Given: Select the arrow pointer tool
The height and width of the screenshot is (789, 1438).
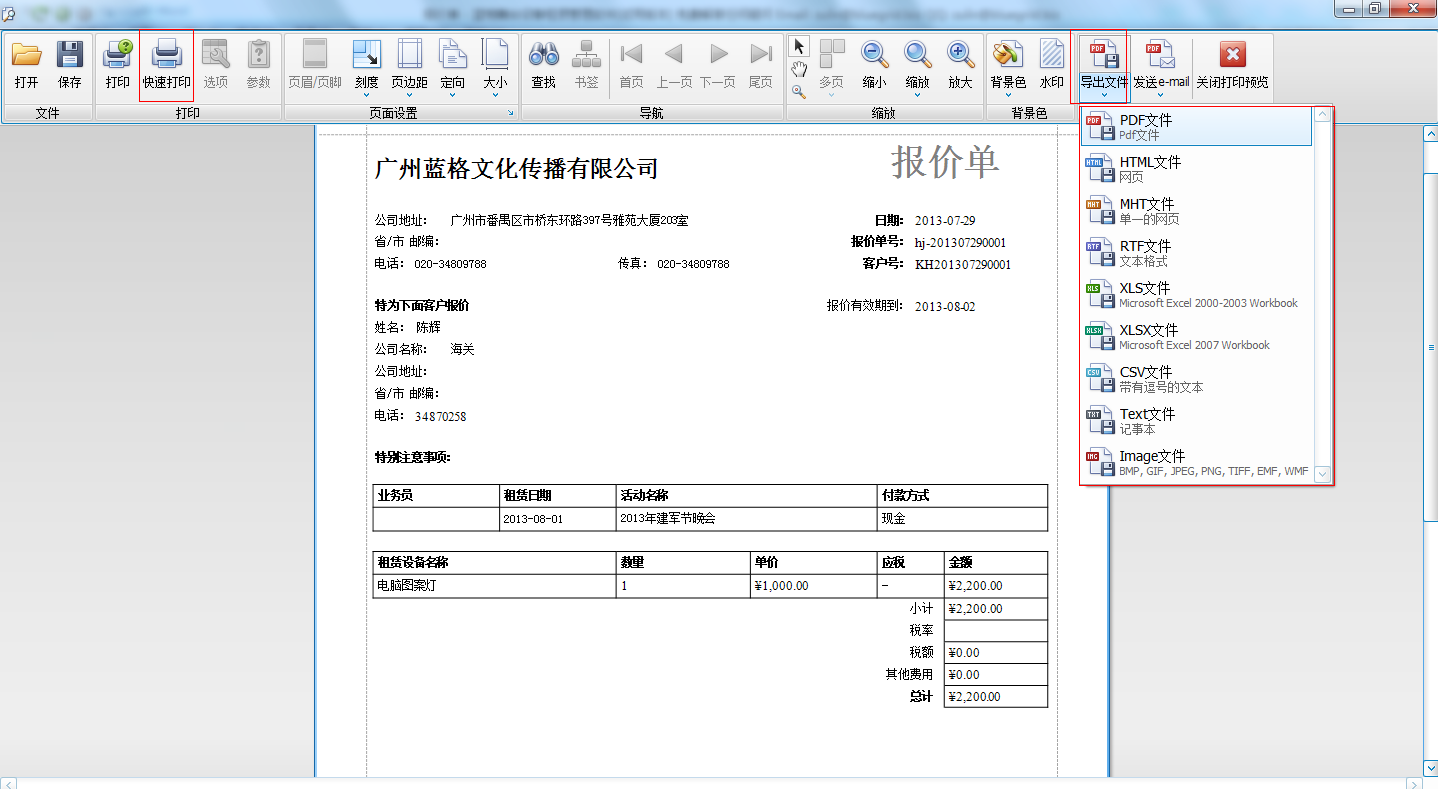Looking at the screenshot, I should click(799, 46).
